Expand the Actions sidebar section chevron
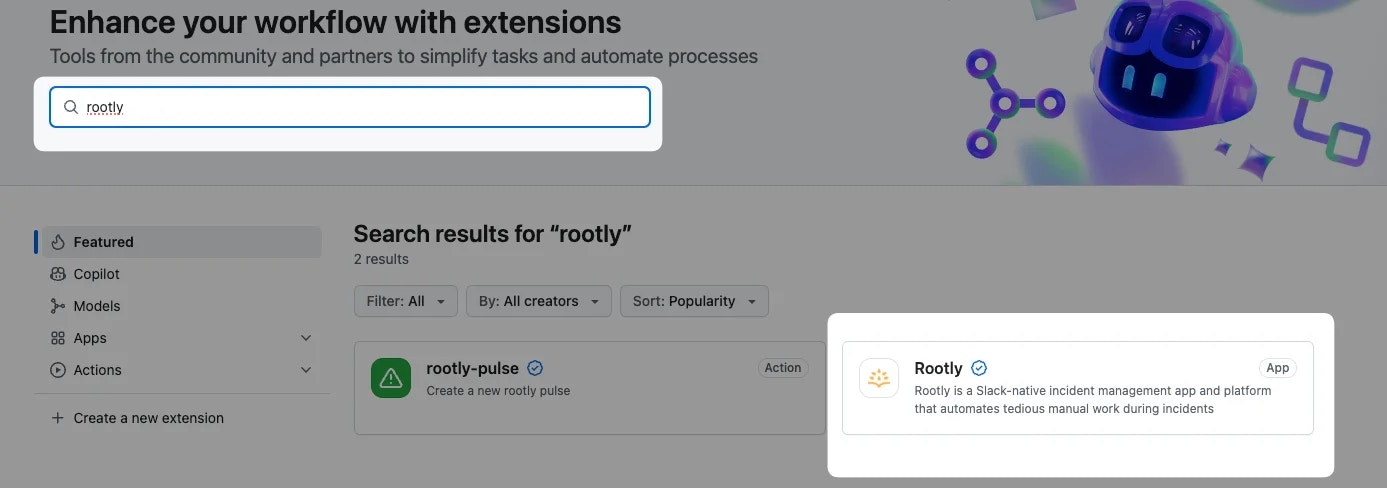The width and height of the screenshot is (1387, 488). (x=306, y=370)
